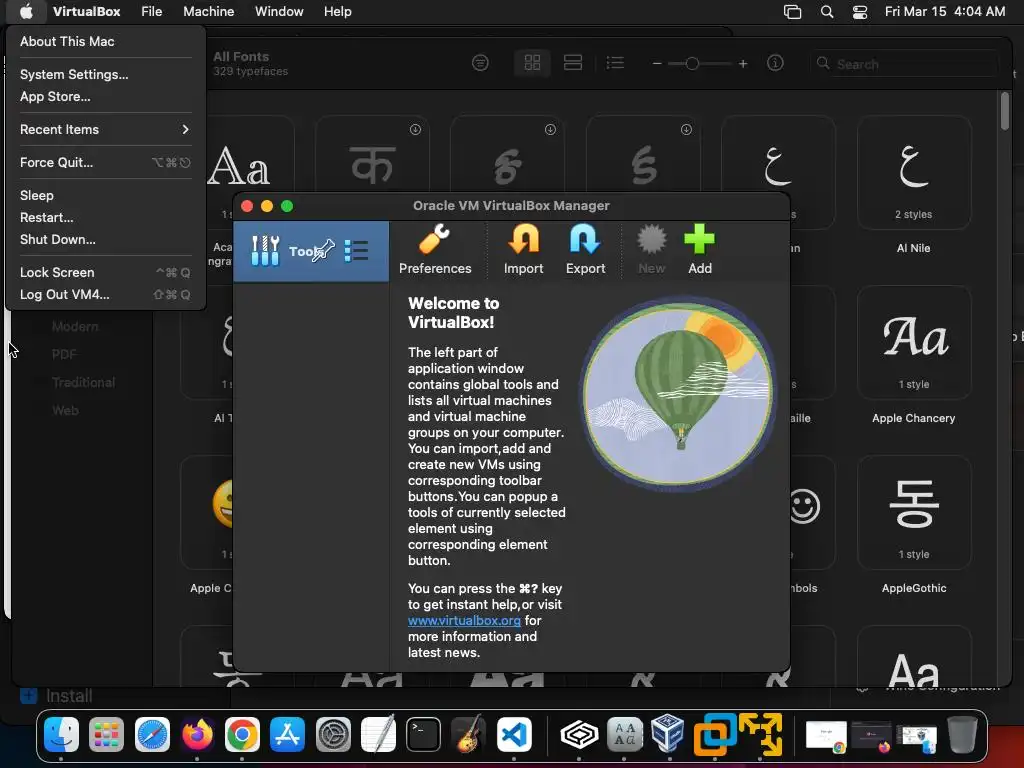The image size is (1024, 768).
Task: Open Terminal from the Dock
Action: 423,735
